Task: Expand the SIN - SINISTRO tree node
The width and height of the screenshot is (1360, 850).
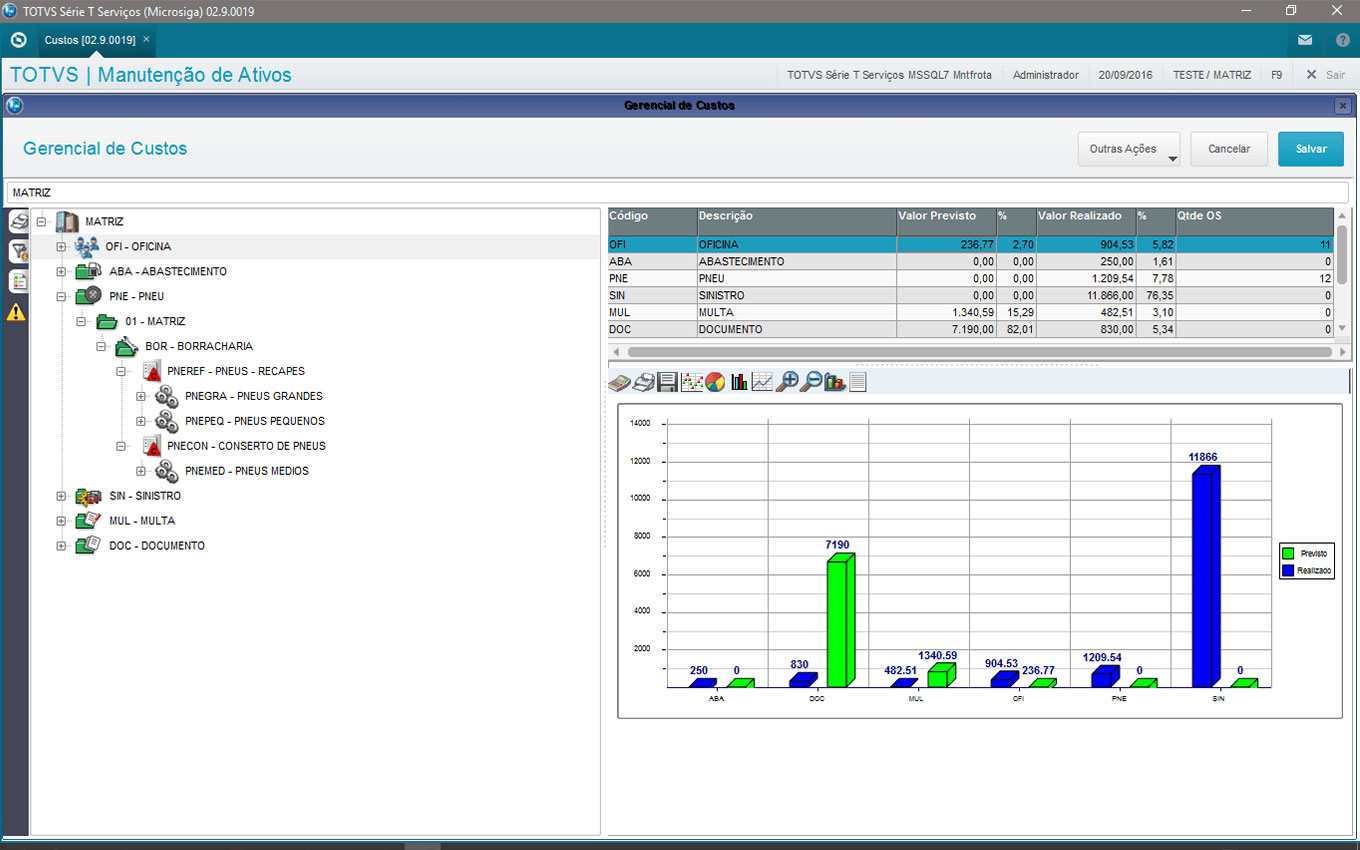Action: coord(61,496)
